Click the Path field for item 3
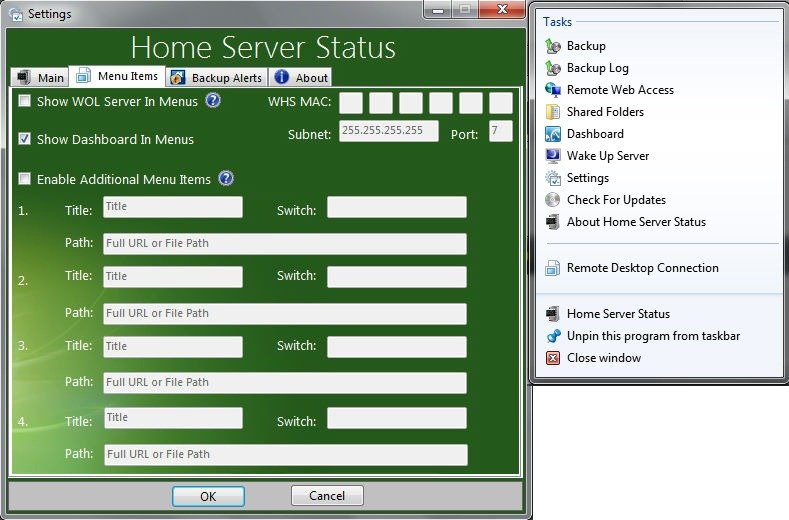This screenshot has width=789, height=520. pyautogui.click(x=285, y=383)
